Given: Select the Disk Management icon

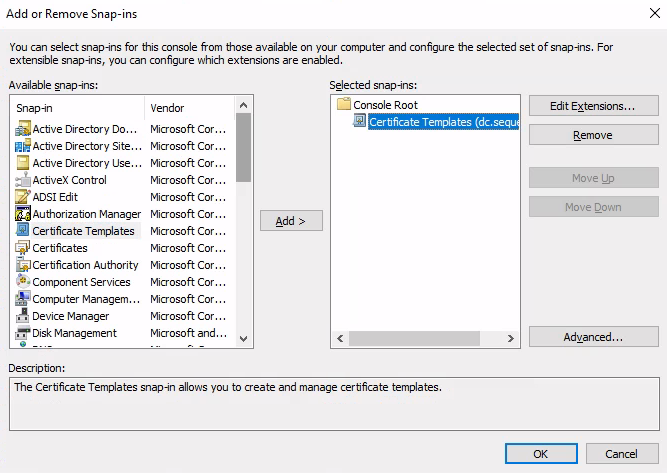Looking at the screenshot, I should point(23,333).
